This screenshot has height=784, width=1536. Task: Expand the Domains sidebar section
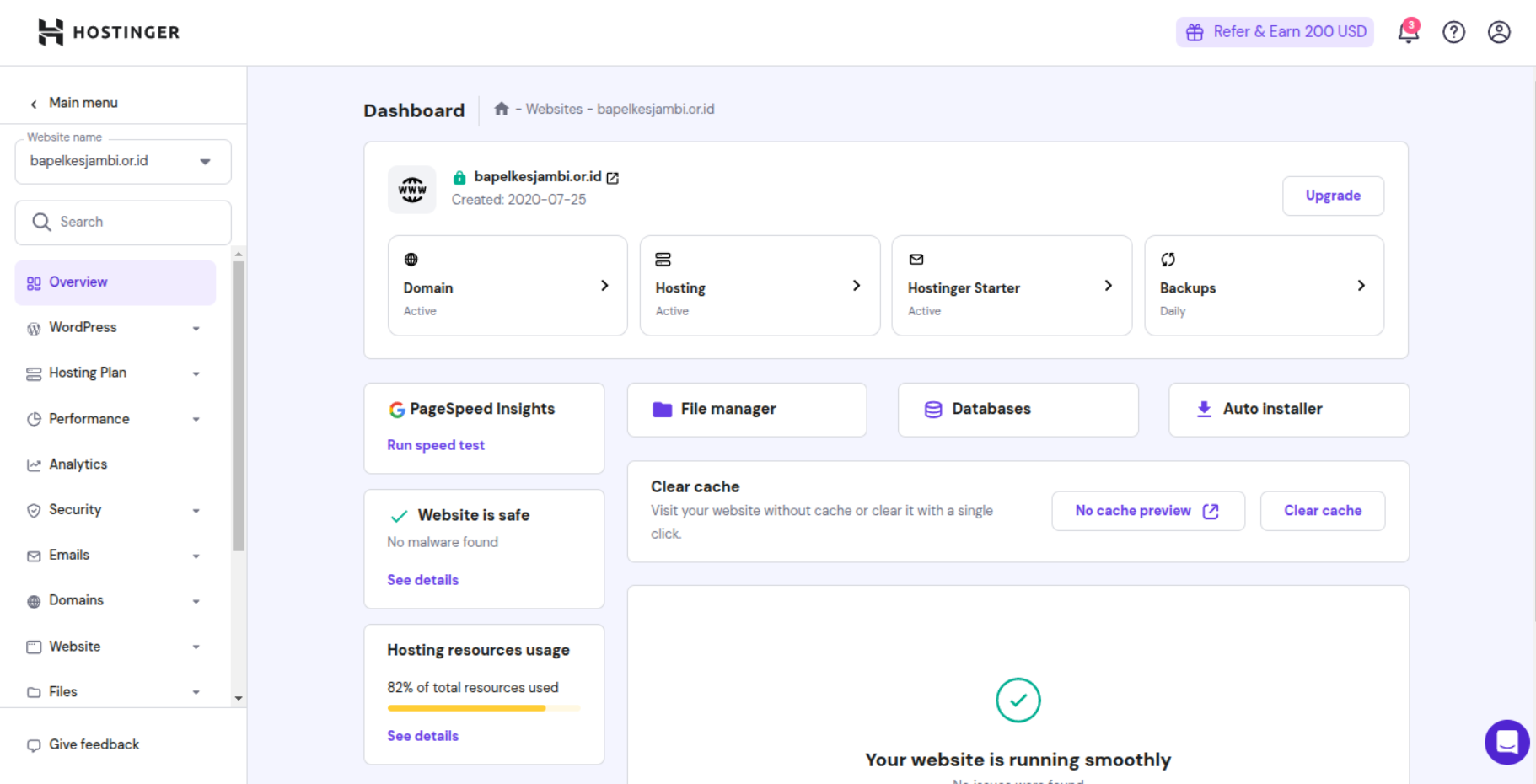(x=196, y=602)
